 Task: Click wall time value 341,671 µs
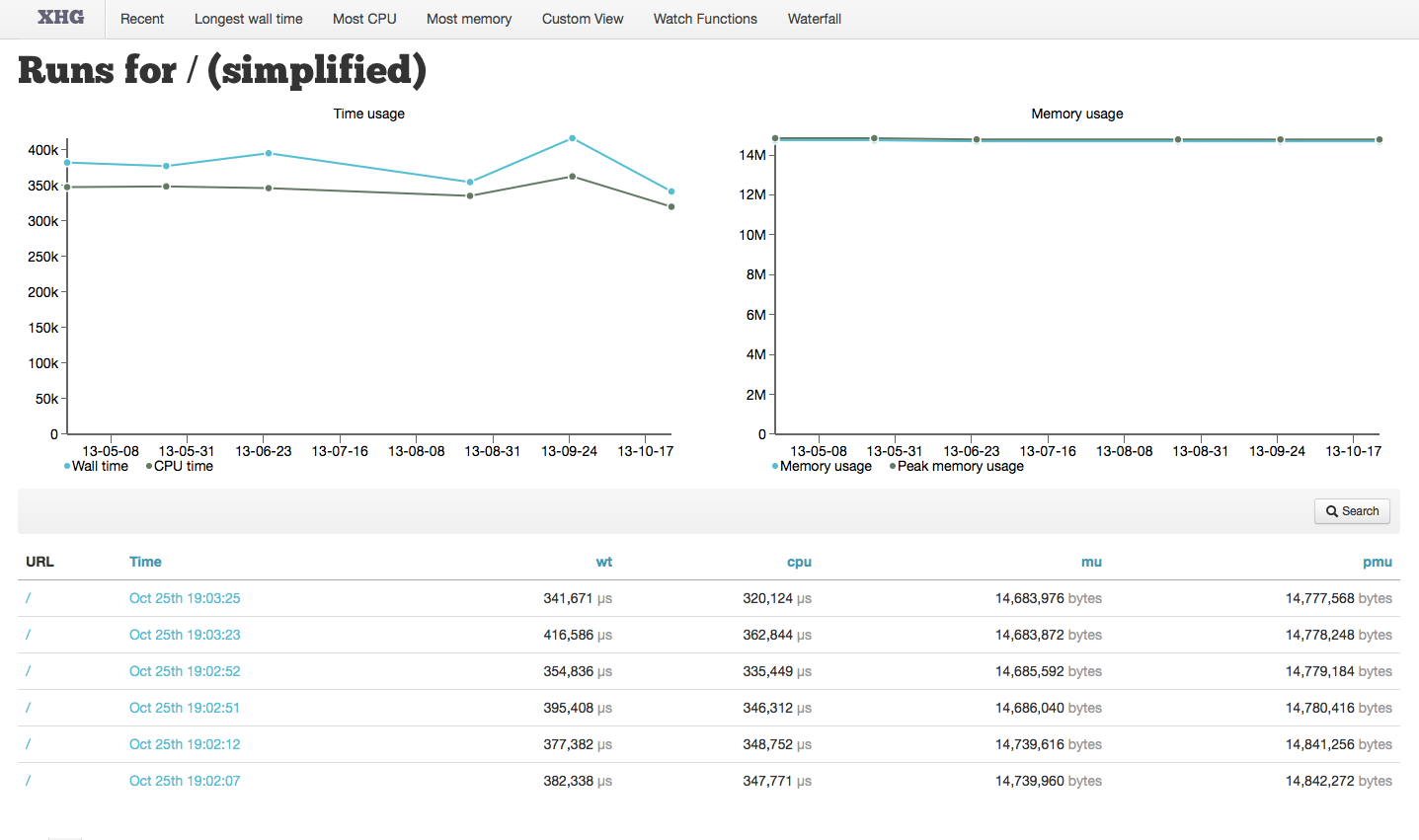pyautogui.click(x=578, y=598)
